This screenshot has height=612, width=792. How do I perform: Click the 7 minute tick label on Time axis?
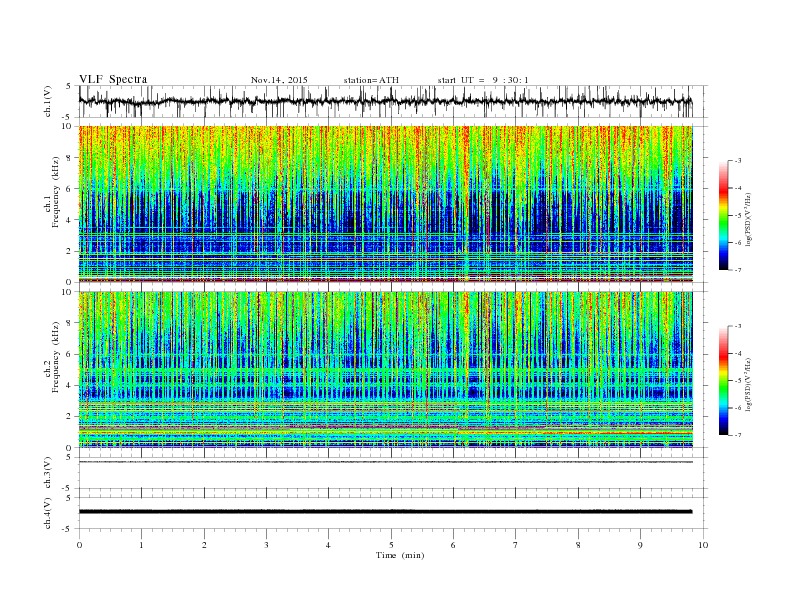pos(516,545)
